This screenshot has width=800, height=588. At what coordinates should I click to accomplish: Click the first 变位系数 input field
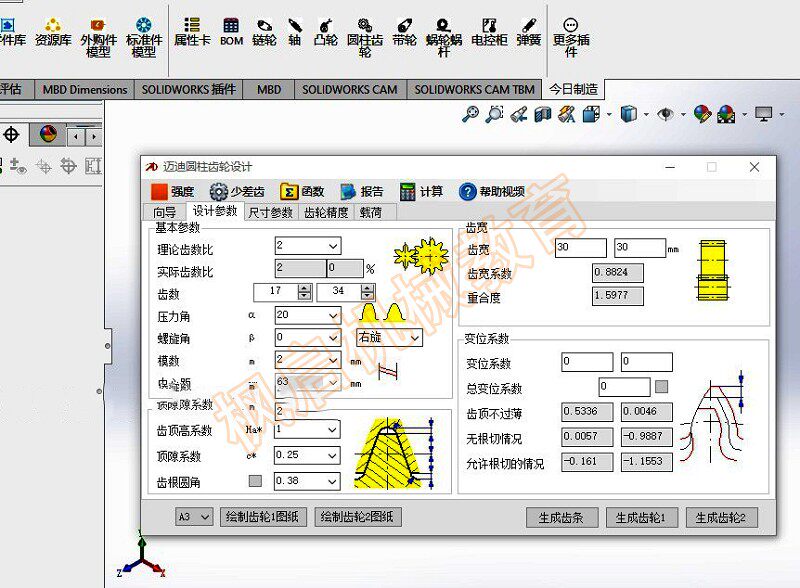587,362
